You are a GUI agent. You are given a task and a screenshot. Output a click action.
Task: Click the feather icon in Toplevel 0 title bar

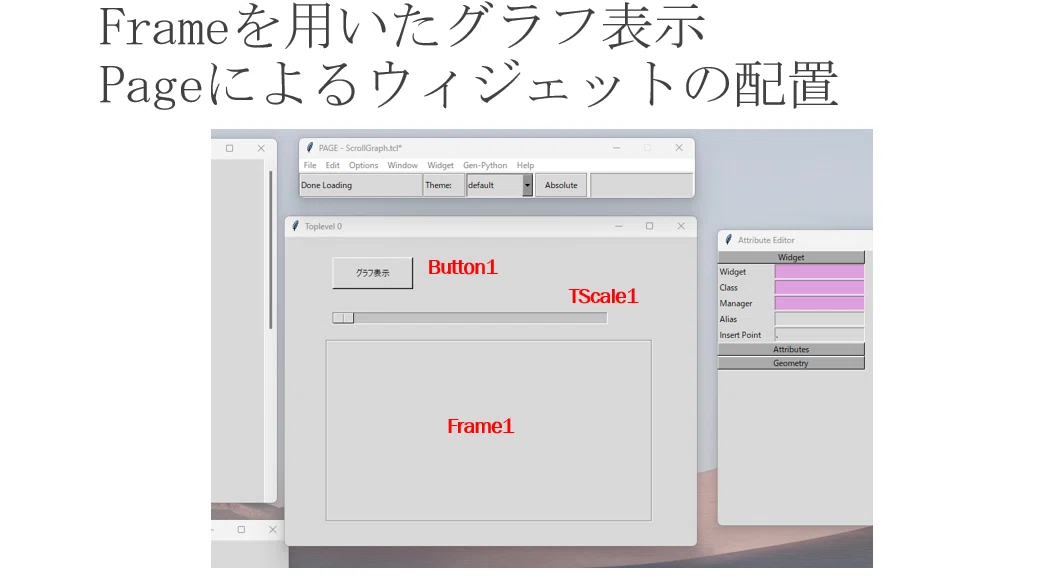point(295,226)
